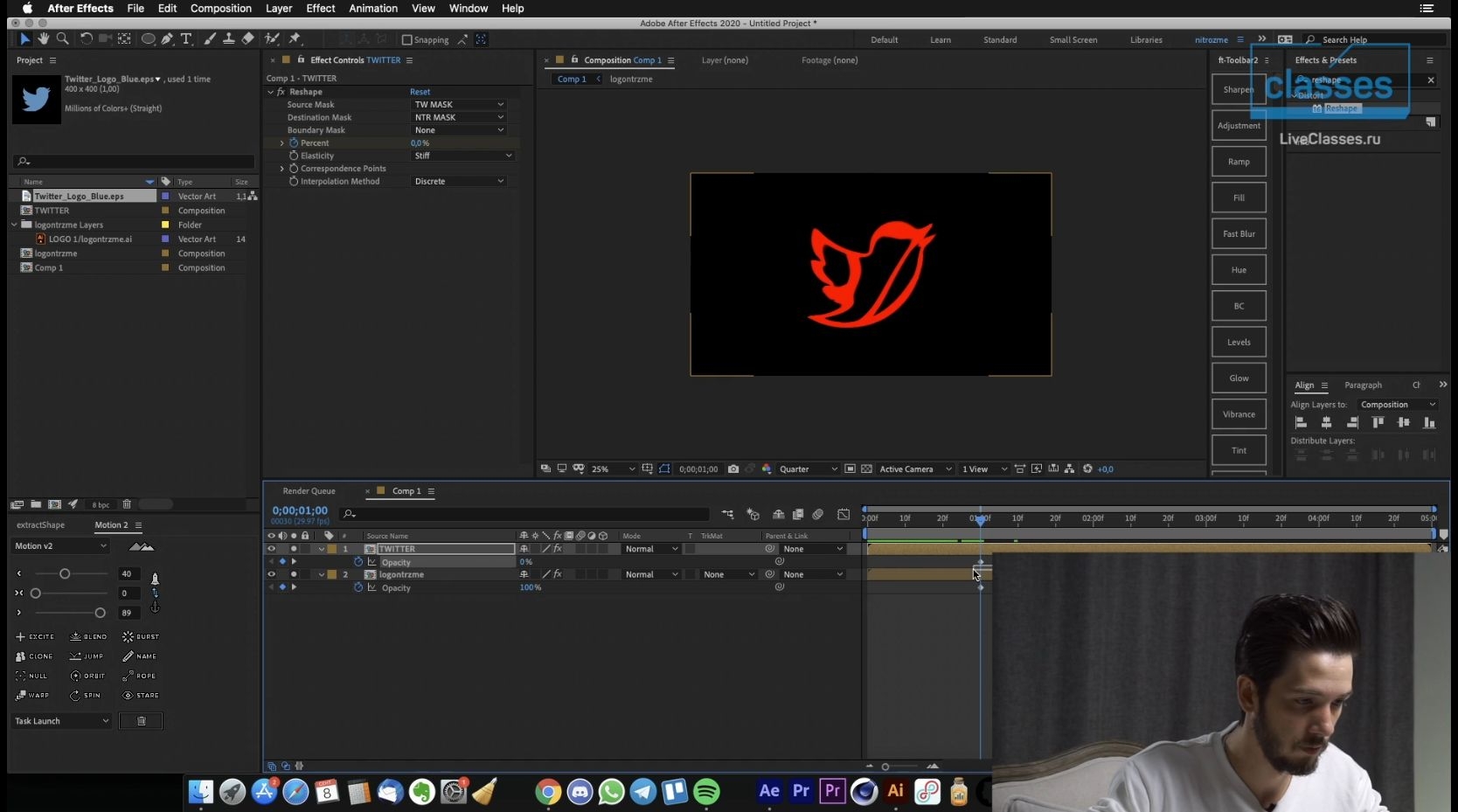The width and height of the screenshot is (1458, 812).
Task: Select the Selection (arrow) tool
Action: click(x=24, y=39)
